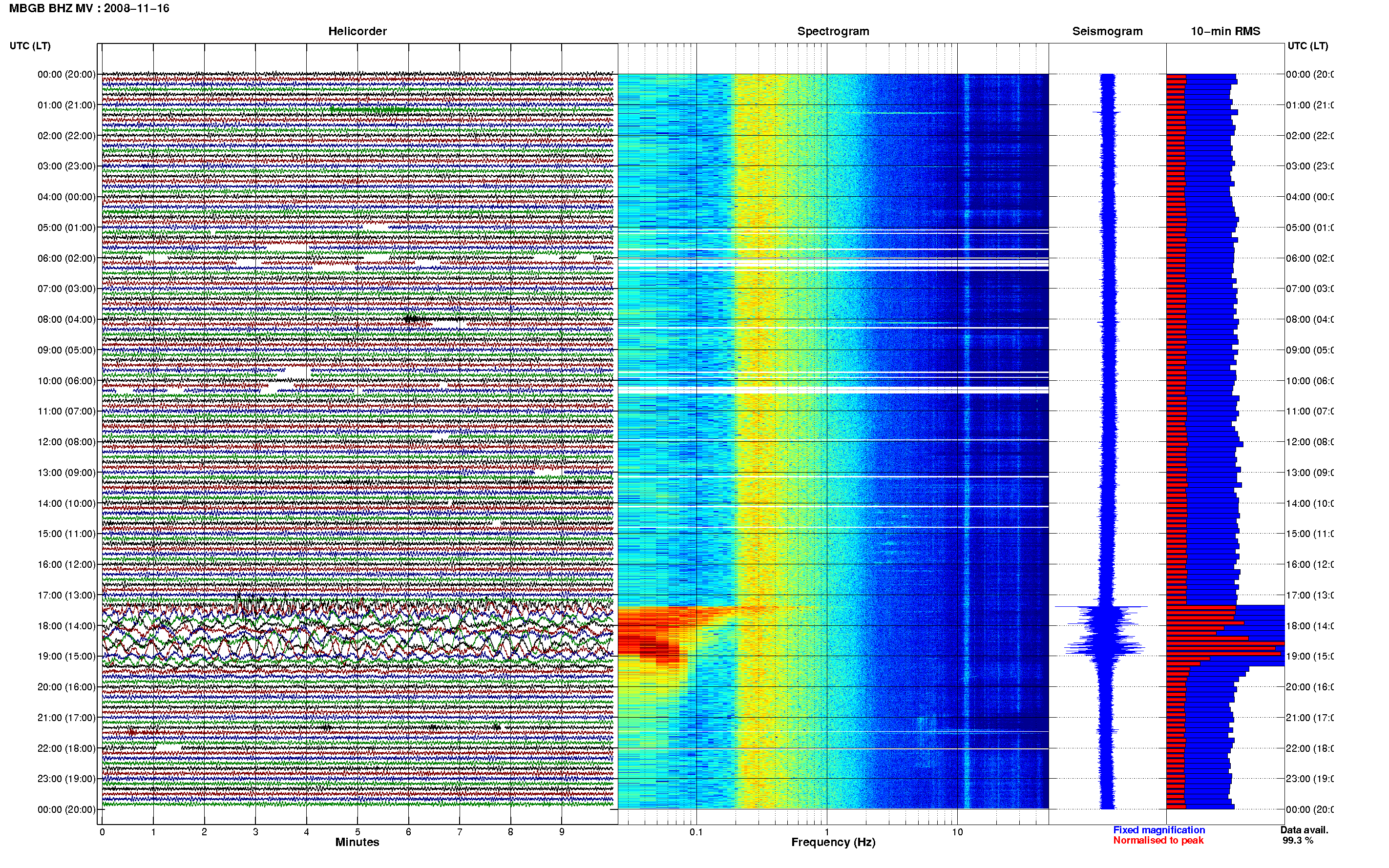Select the 'Spectrogram' panel heading
The image size is (1389, 868).
833,32
